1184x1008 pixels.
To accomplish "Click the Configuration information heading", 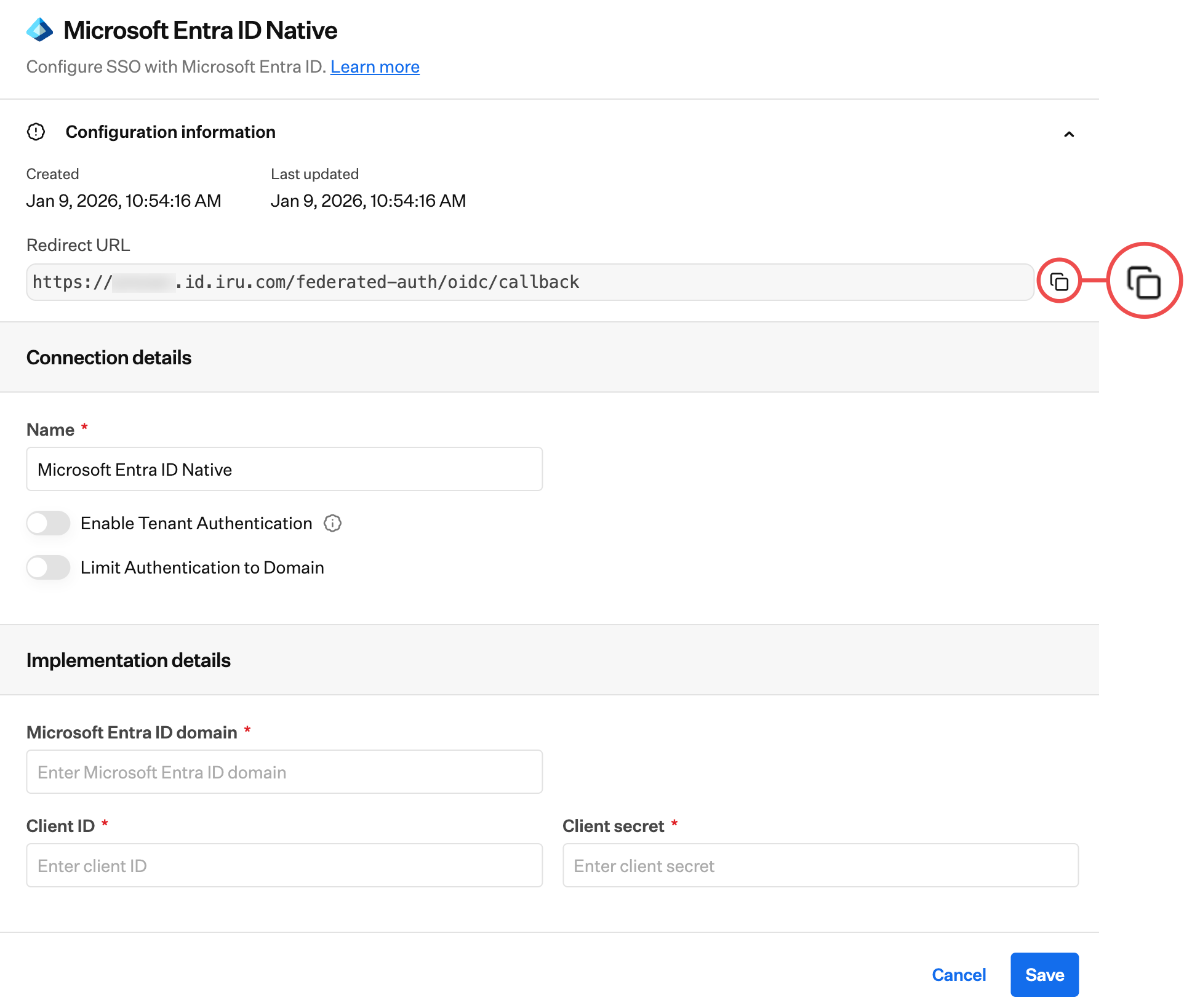I will pyautogui.click(x=170, y=132).
